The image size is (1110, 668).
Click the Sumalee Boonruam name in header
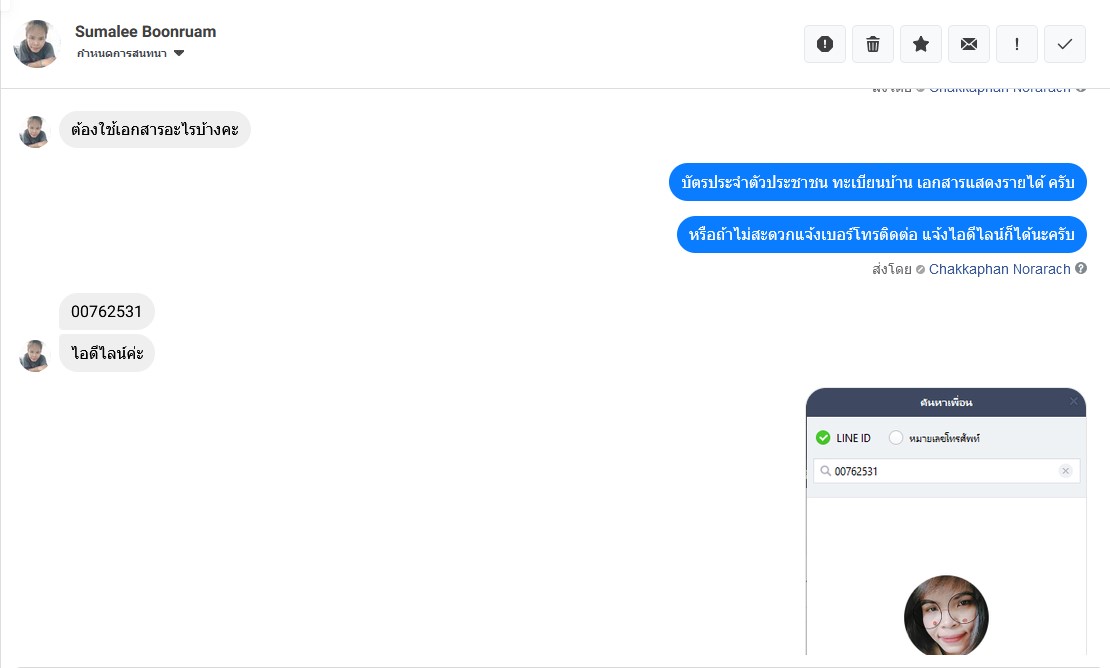tap(145, 31)
